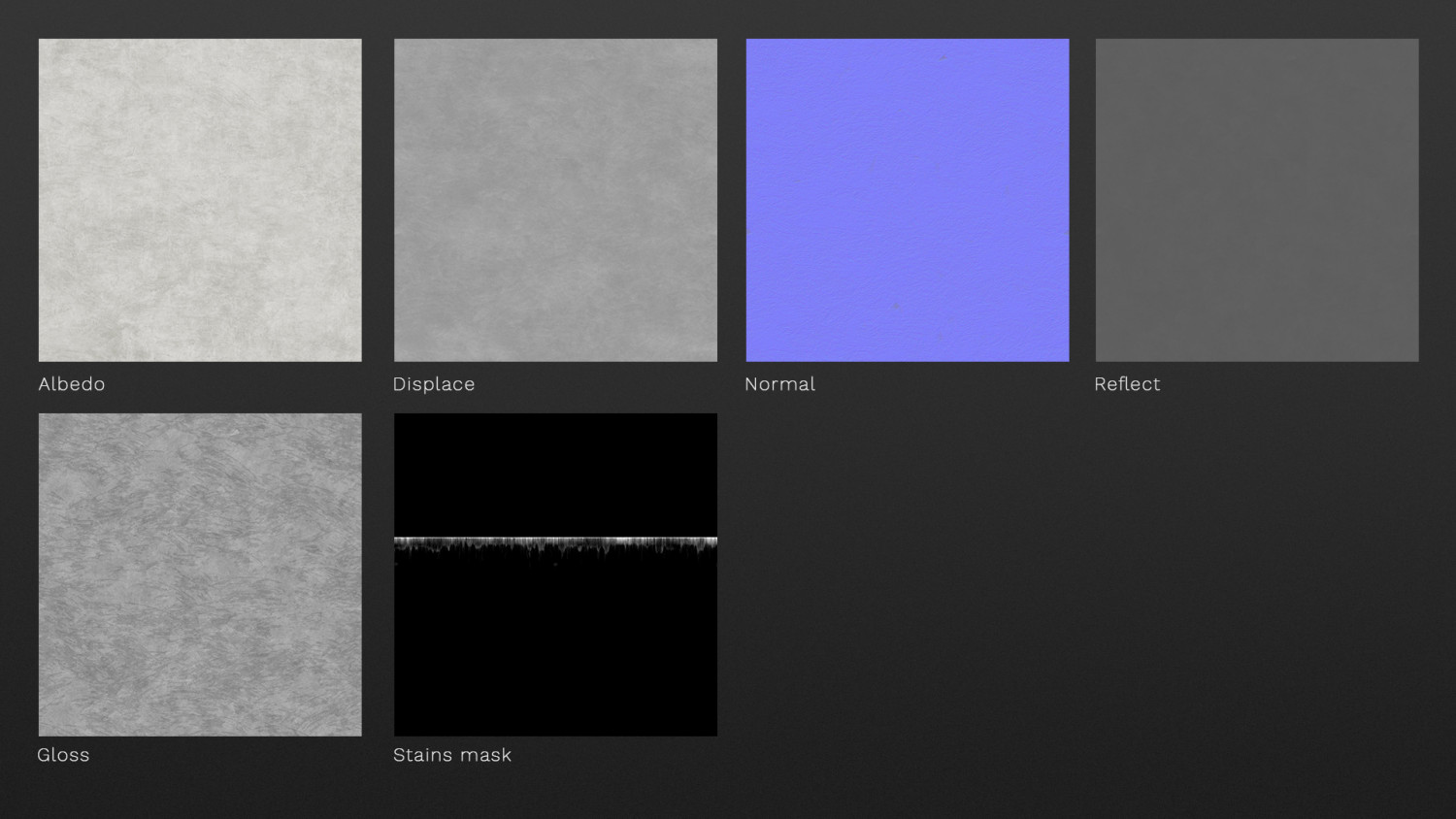
Task: Select the Reflect map thumbnail
Action: [x=1257, y=200]
